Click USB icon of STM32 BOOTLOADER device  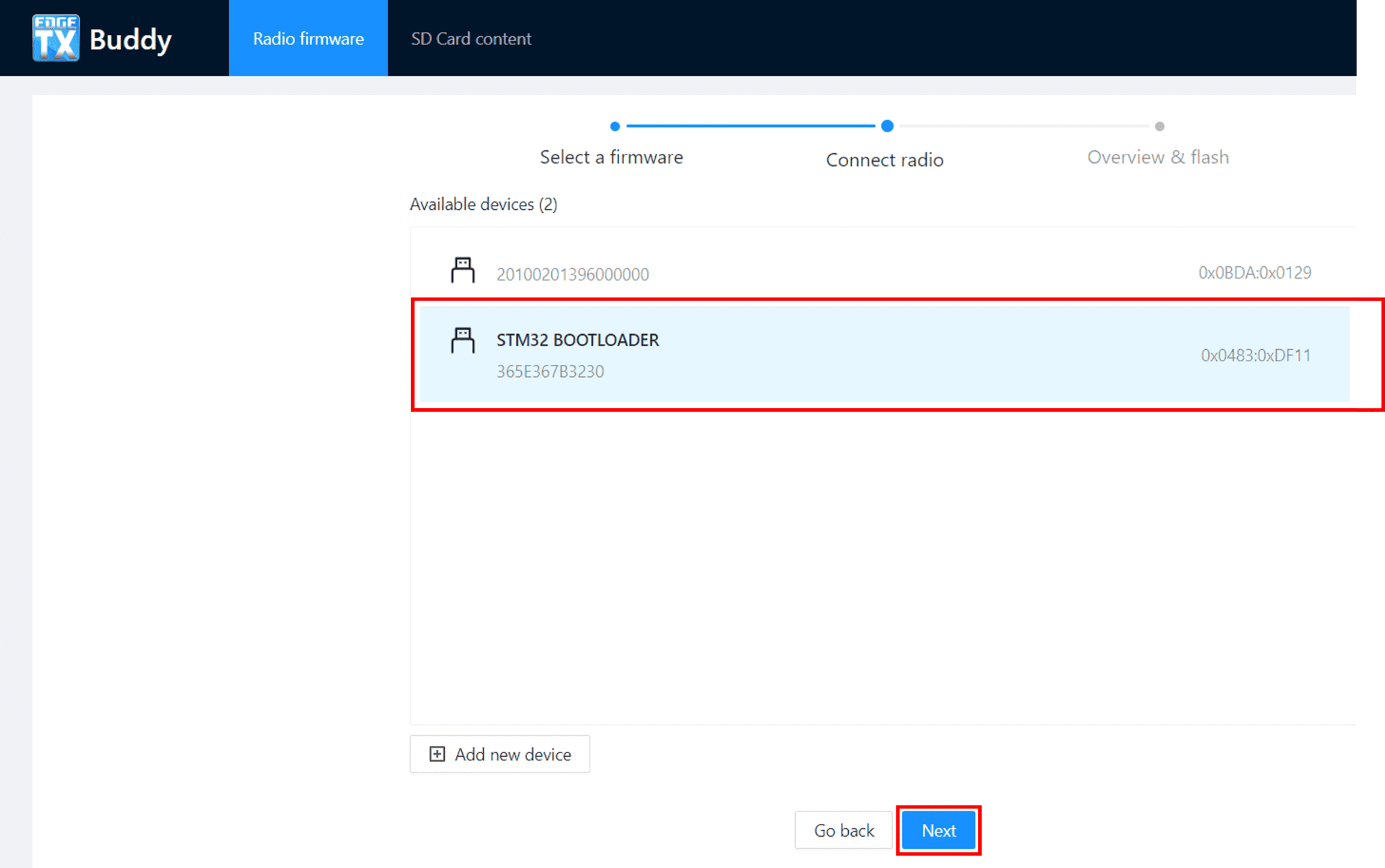(x=462, y=340)
